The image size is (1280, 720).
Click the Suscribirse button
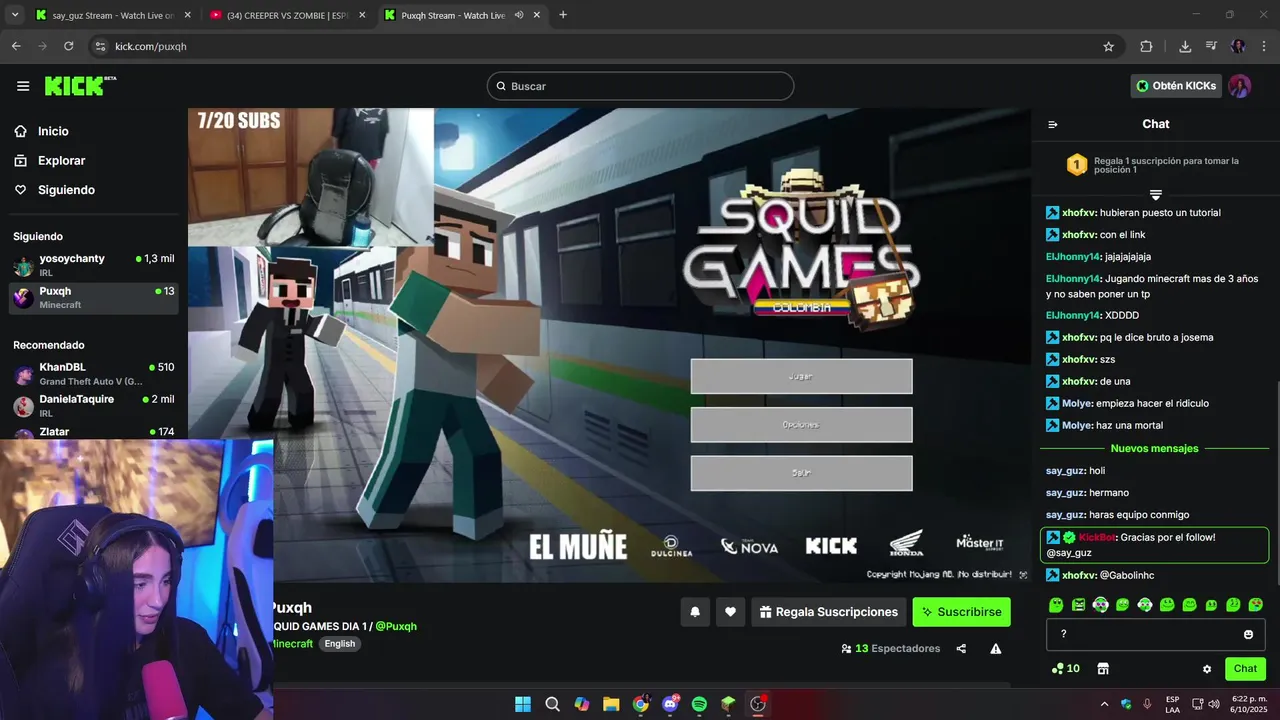point(961,612)
